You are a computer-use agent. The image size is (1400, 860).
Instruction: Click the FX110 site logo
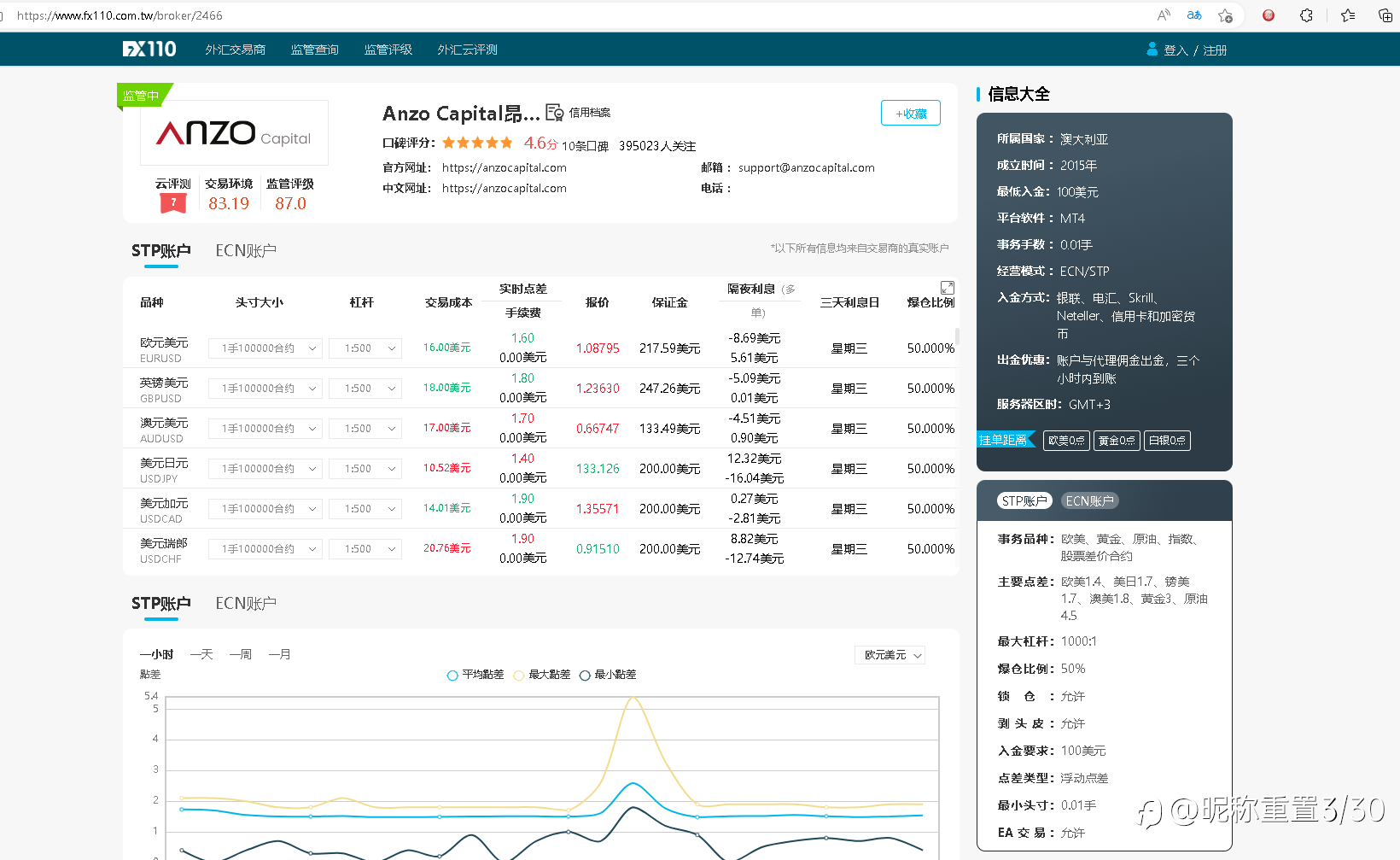tap(149, 50)
